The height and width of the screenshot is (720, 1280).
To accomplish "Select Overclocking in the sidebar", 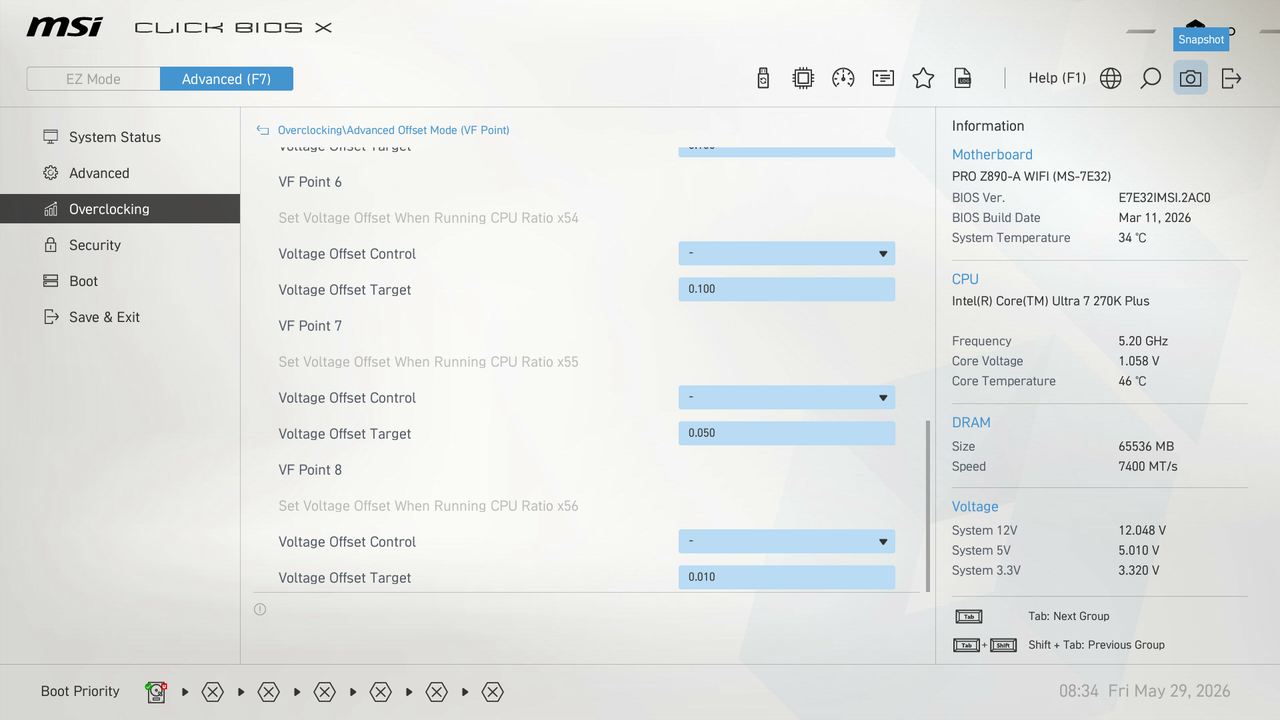I will tap(120, 209).
